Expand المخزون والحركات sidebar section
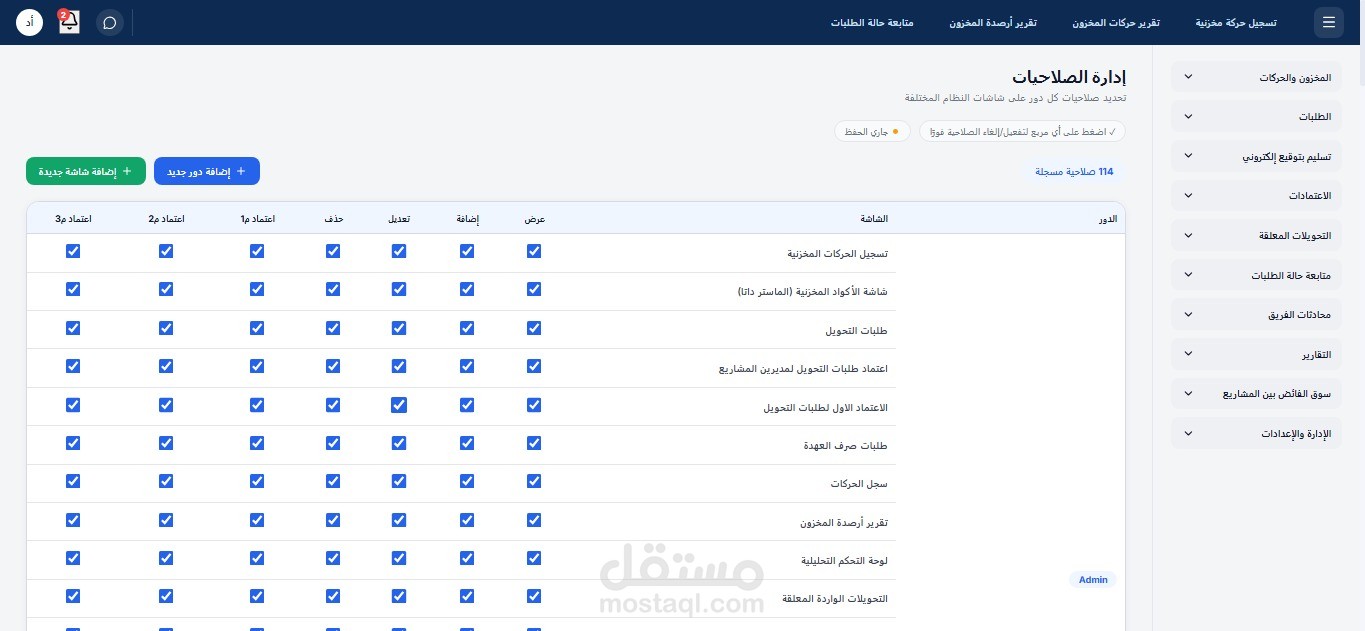Screen dimensions: 1365x631 (1255, 77)
